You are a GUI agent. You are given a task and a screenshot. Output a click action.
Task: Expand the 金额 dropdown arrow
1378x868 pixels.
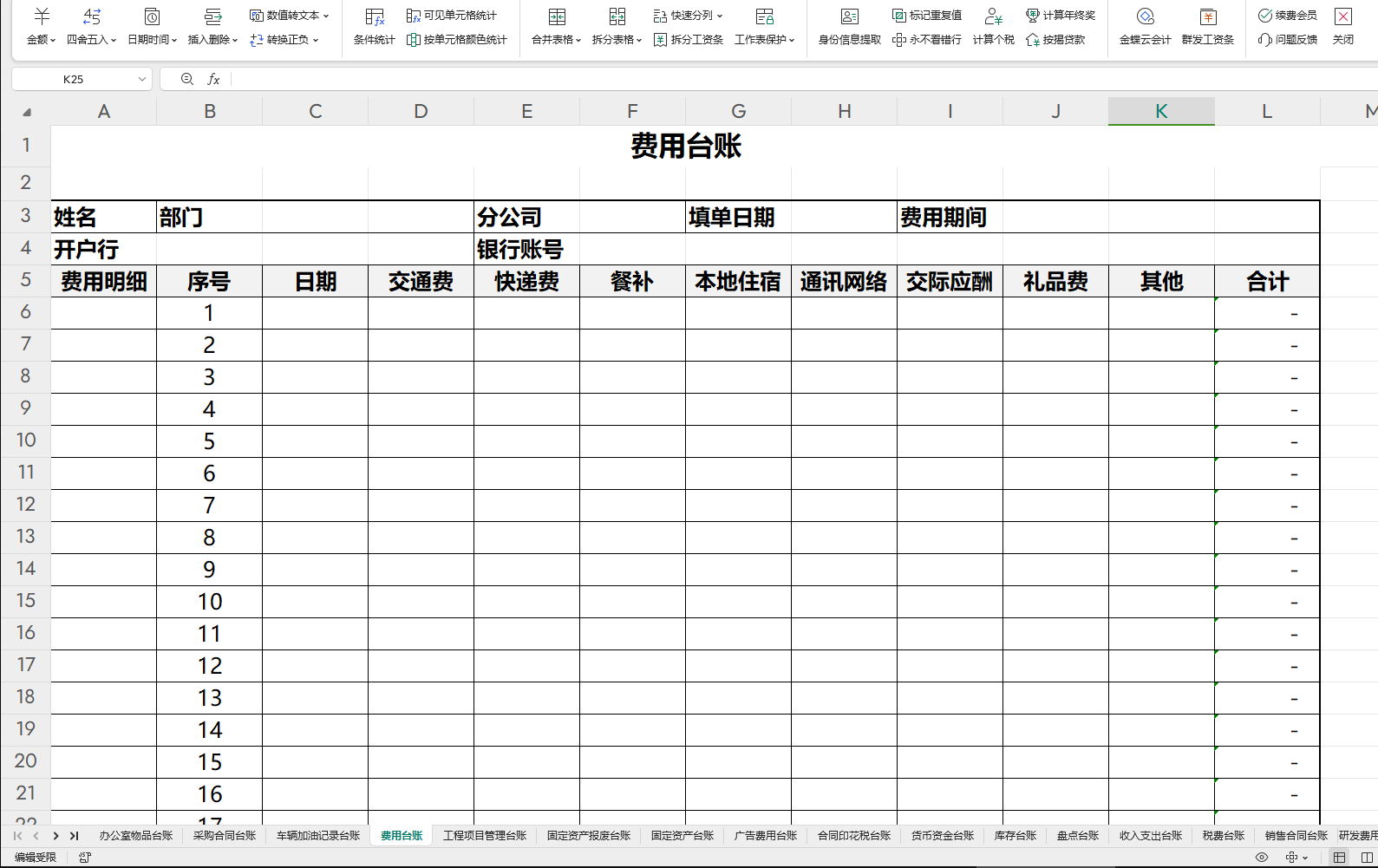point(53,40)
